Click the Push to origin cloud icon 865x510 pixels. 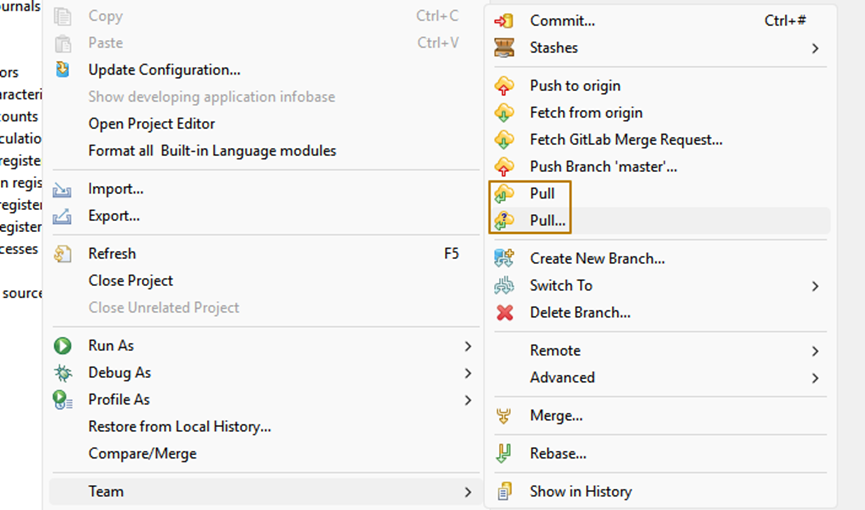pos(505,86)
